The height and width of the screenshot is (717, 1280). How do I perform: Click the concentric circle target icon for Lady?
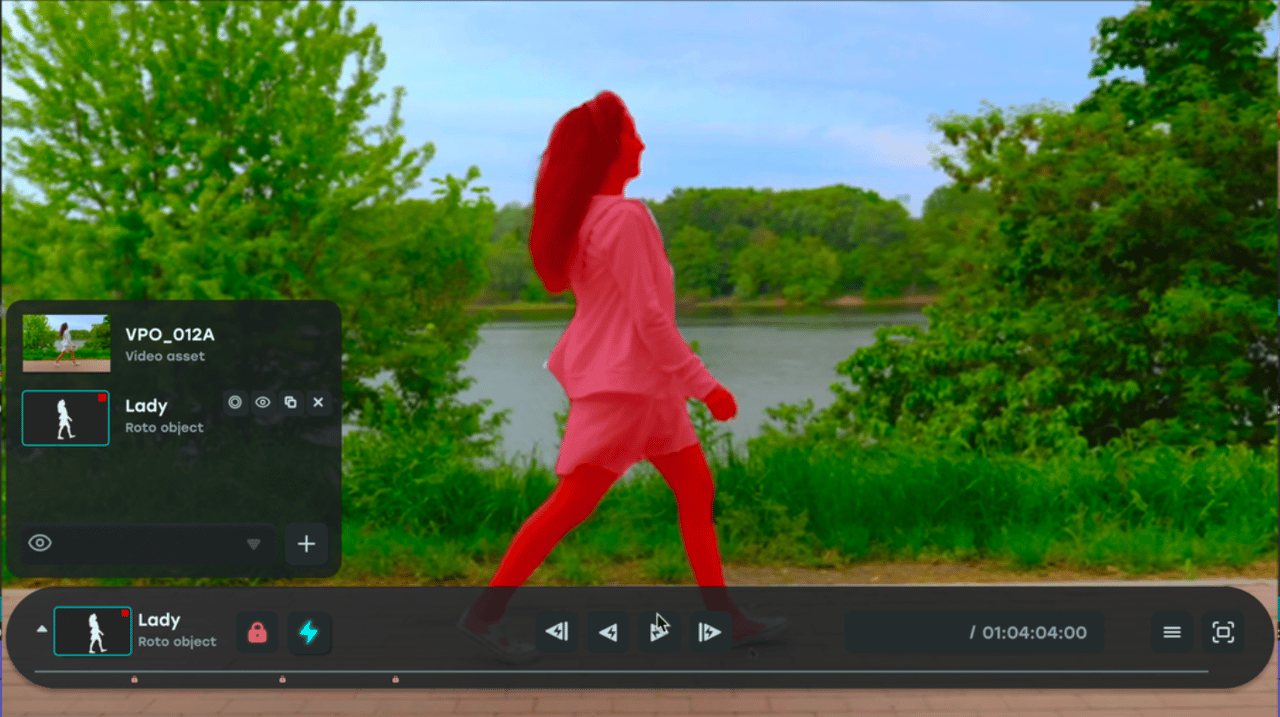coord(235,402)
